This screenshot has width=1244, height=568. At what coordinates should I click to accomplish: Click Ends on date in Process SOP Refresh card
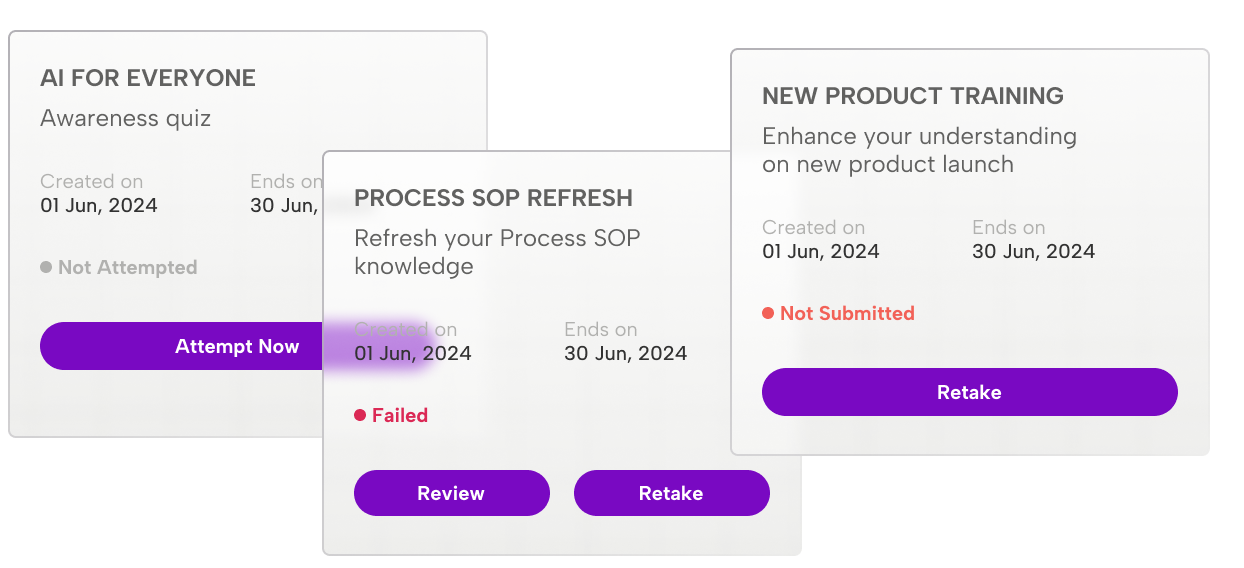(x=625, y=353)
